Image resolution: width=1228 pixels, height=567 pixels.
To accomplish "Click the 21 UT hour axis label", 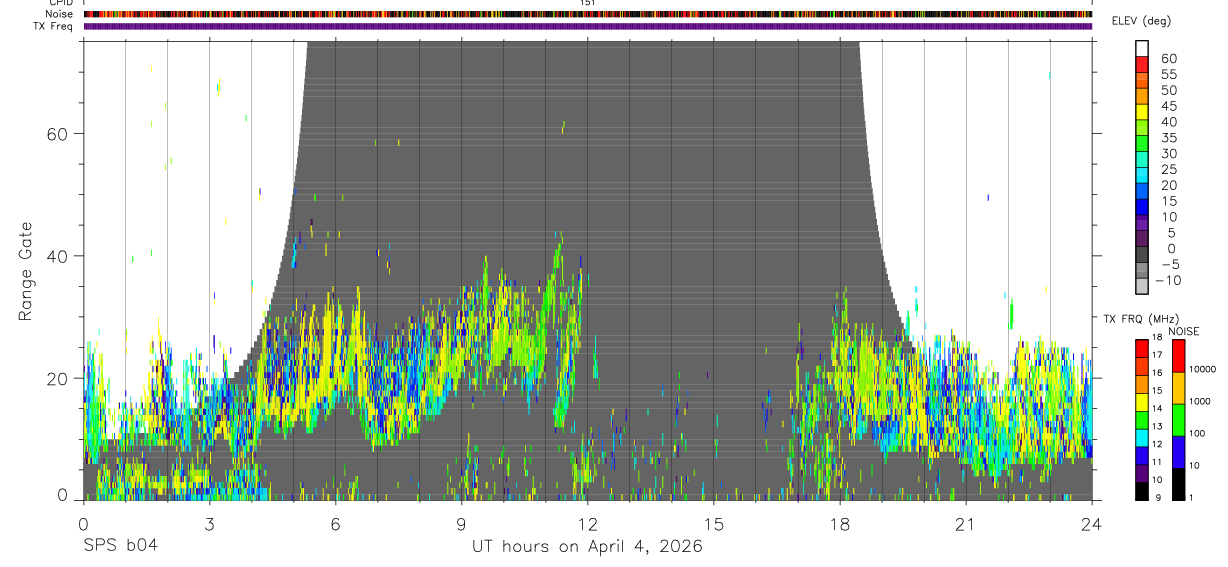I will pyautogui.click(x=965, y=524).
